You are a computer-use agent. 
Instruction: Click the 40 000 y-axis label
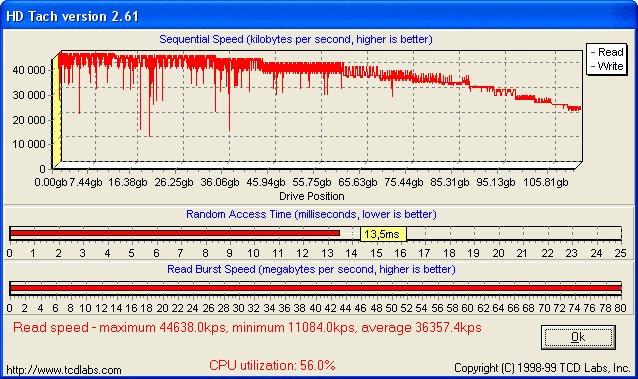point(29,70)
